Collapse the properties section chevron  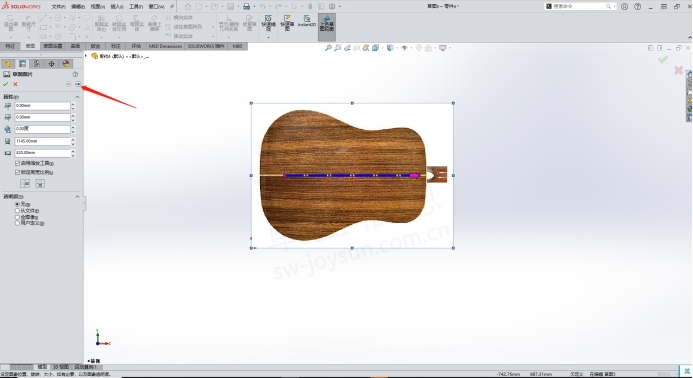point(77,97)
